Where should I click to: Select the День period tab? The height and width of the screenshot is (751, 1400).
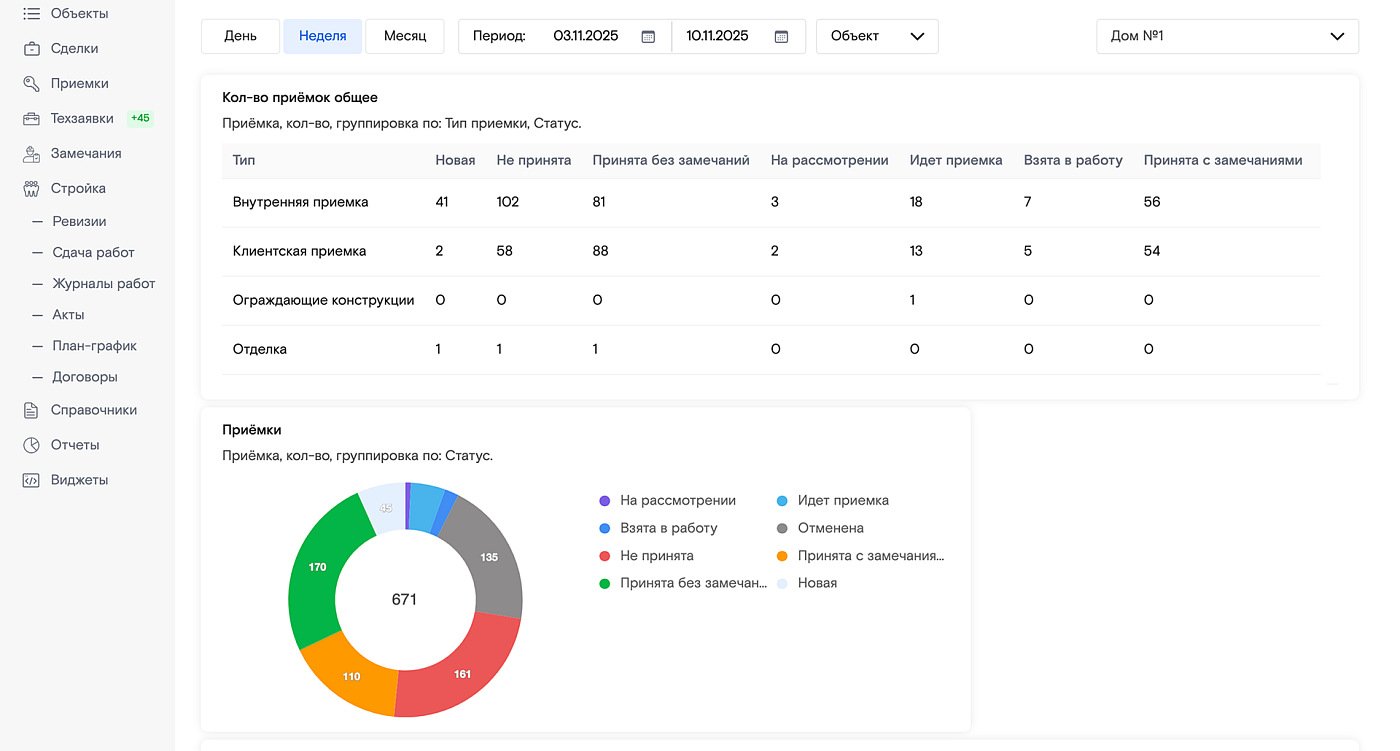pos(240,36)
